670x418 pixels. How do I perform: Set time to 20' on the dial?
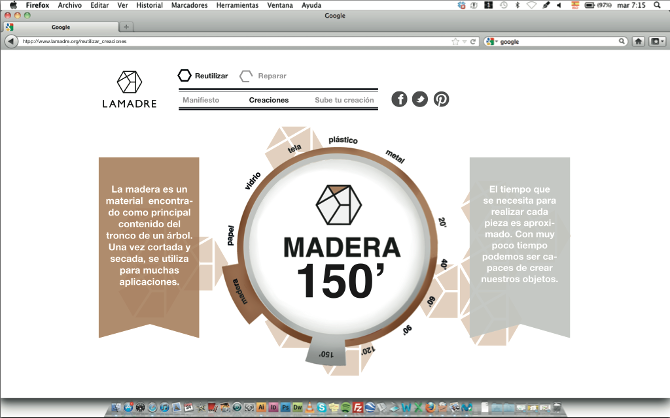click(x=442, y=222)
